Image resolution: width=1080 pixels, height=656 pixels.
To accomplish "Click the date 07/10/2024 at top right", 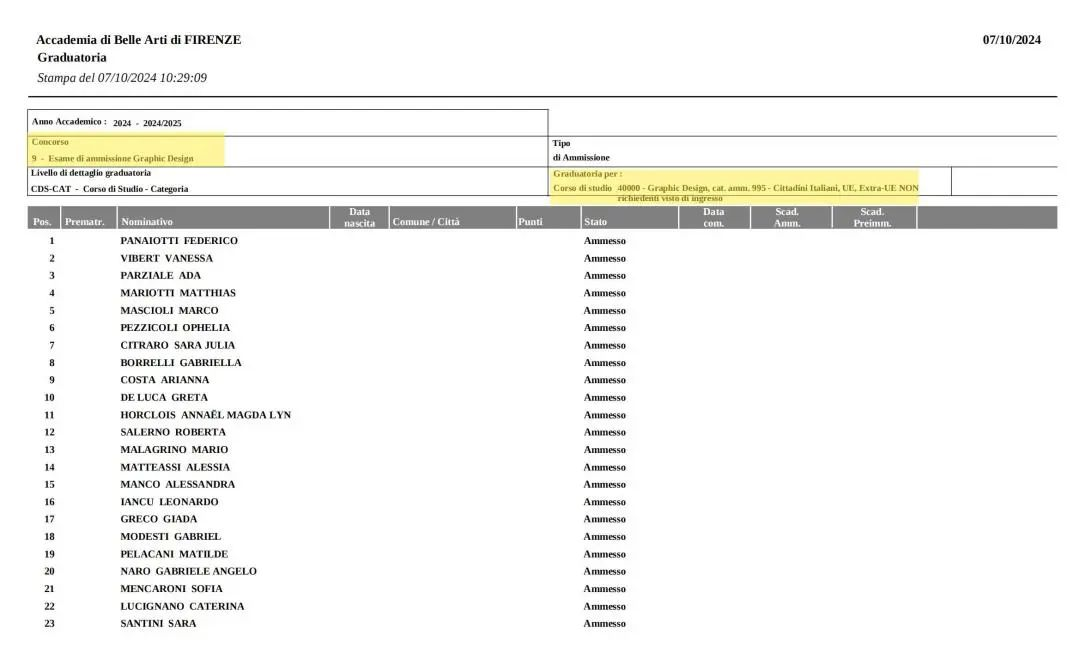I will point(1011,40).
